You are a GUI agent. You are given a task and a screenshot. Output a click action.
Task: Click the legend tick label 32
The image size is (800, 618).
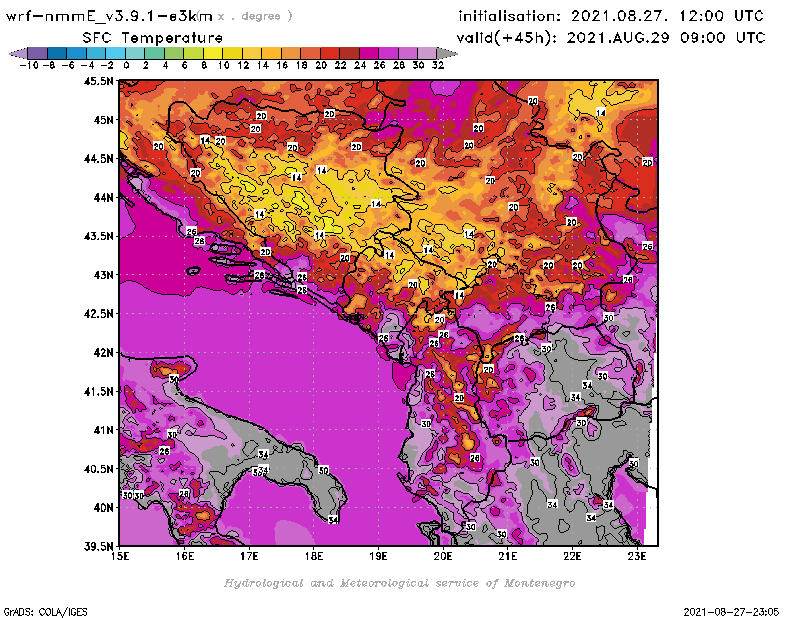point(438,65)
